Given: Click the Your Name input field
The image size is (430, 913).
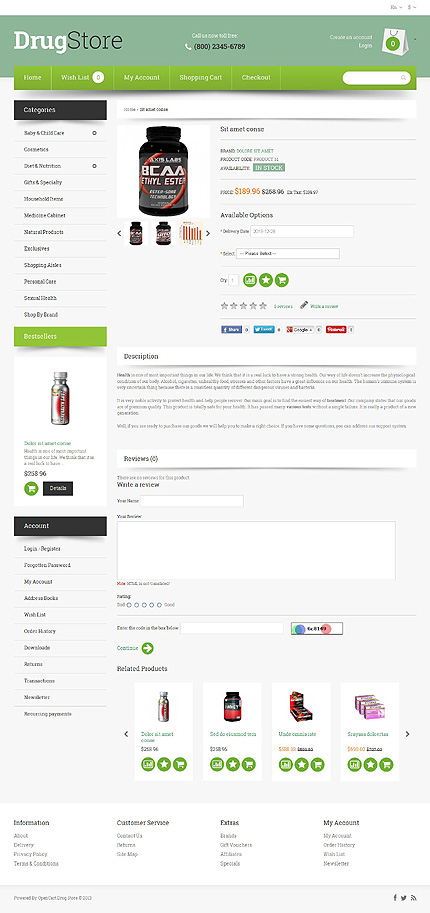Looking at the screenshot, I should (x=192, y=501).
